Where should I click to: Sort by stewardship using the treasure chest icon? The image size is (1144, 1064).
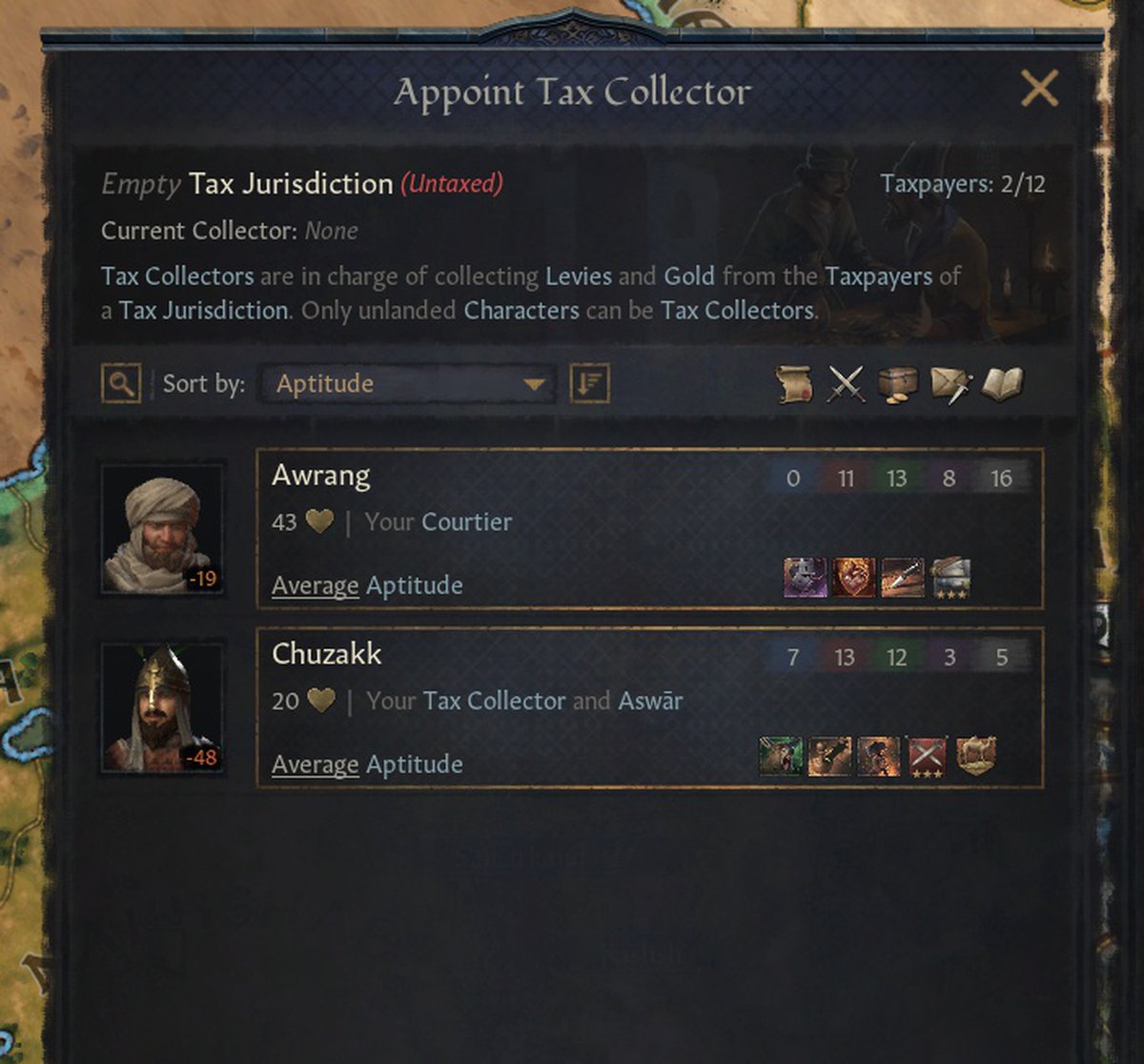tap(897, 384)
